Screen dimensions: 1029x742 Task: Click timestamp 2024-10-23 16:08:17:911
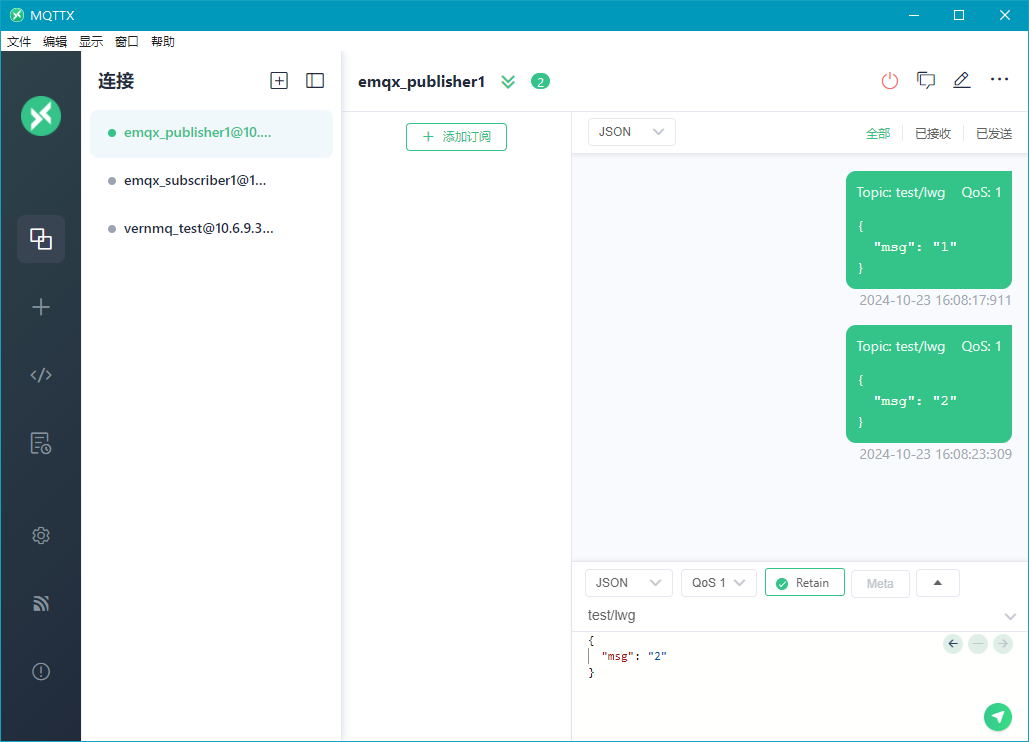pyautogui.click(x=935, y=300)
